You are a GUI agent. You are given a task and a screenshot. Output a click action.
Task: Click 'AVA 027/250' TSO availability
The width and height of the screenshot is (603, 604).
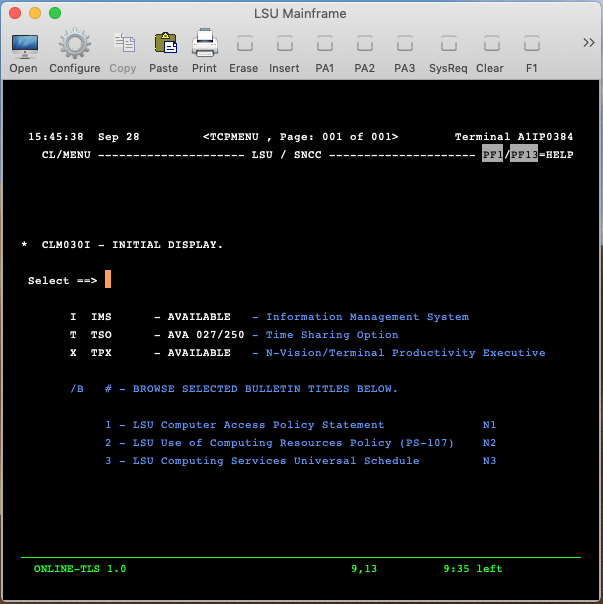[x=206, y=335]
